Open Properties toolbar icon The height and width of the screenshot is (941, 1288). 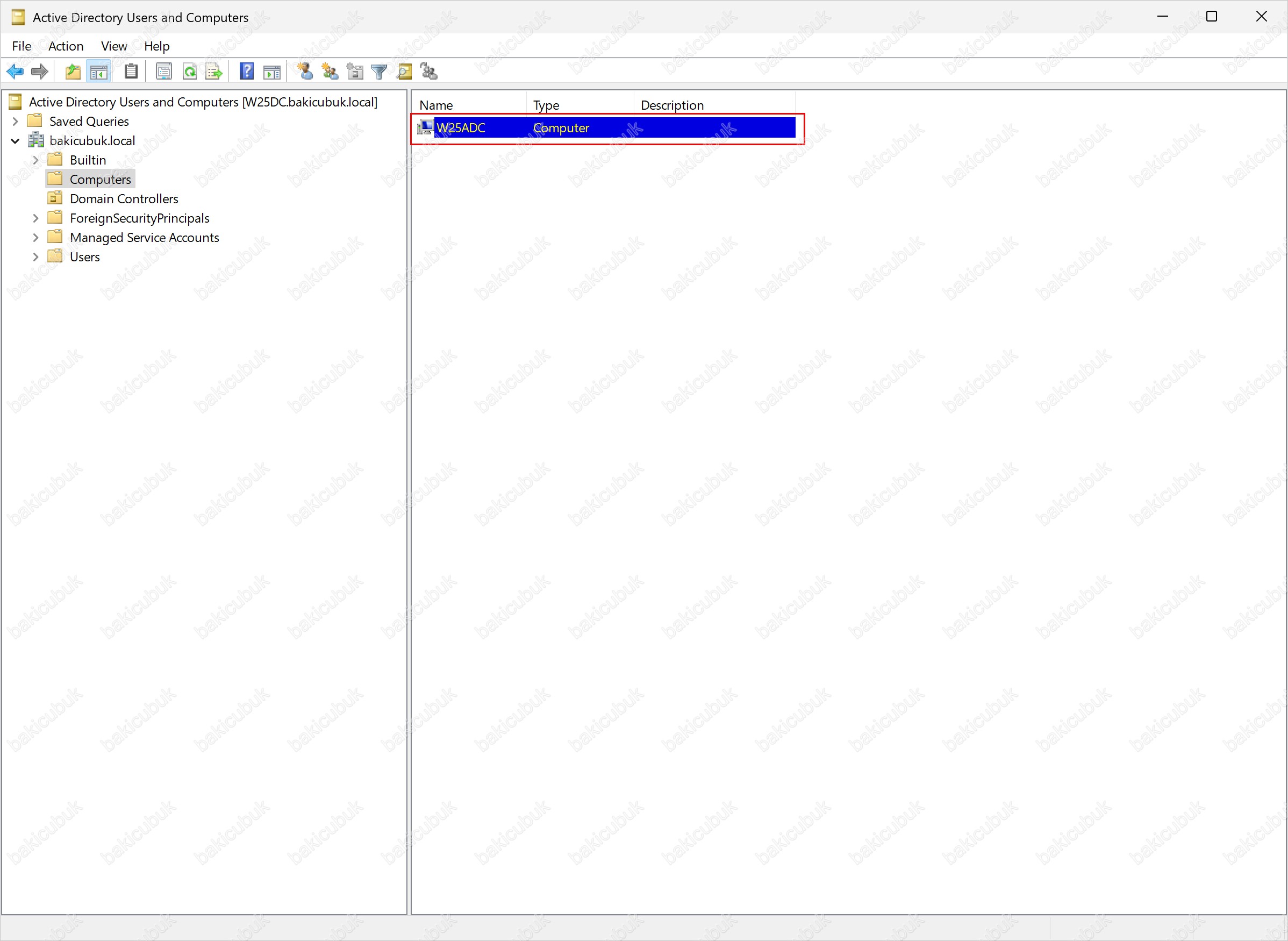coord(164,72)
